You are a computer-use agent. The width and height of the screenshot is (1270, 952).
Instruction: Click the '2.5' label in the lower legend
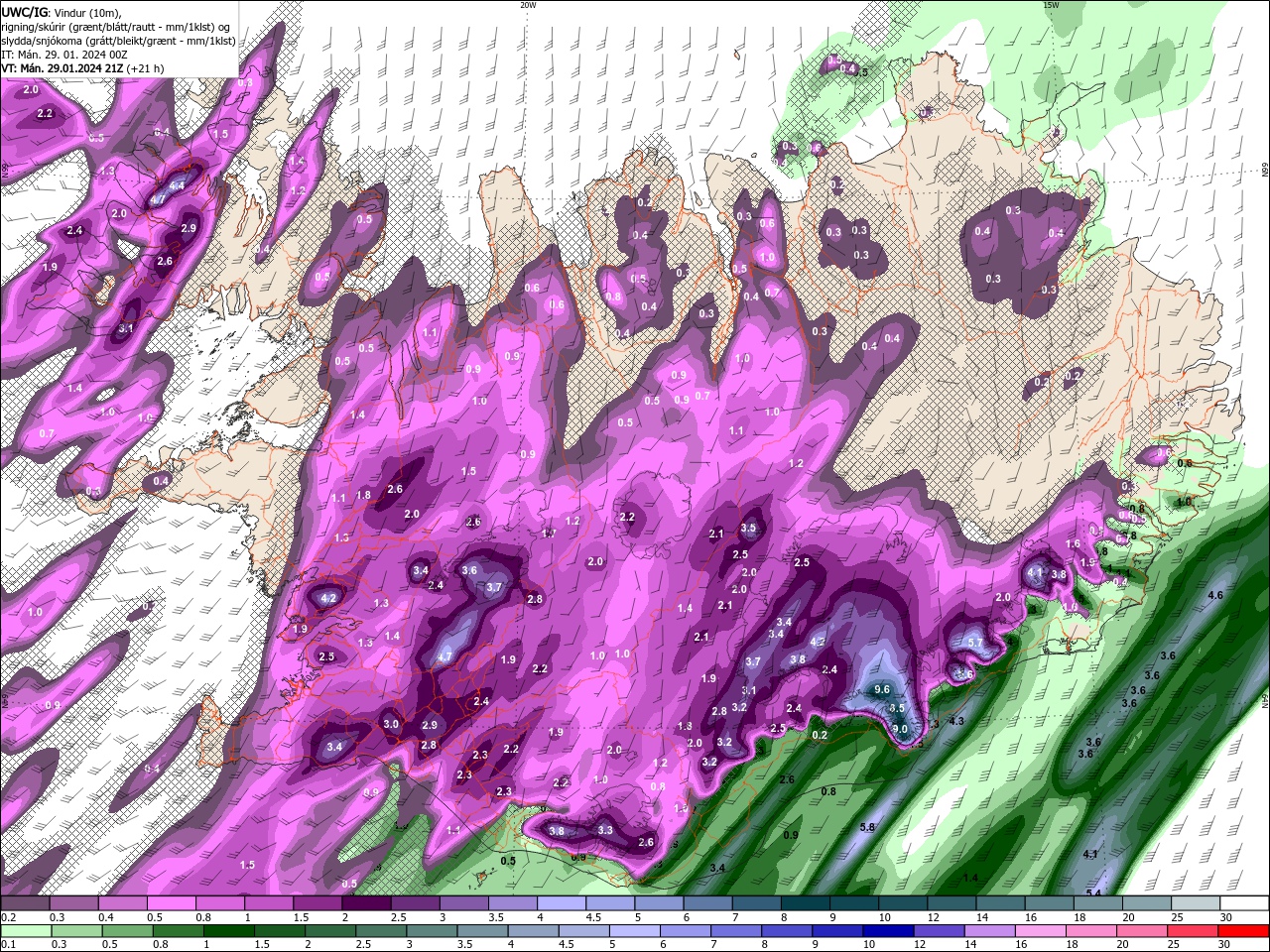click(x=363, y=945)
